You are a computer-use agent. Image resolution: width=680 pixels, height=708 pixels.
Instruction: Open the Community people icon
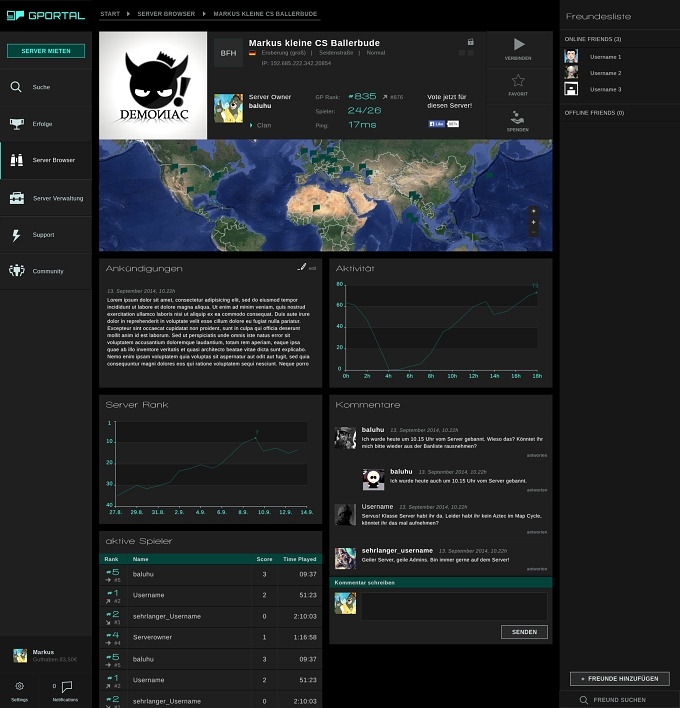point(17,270)
